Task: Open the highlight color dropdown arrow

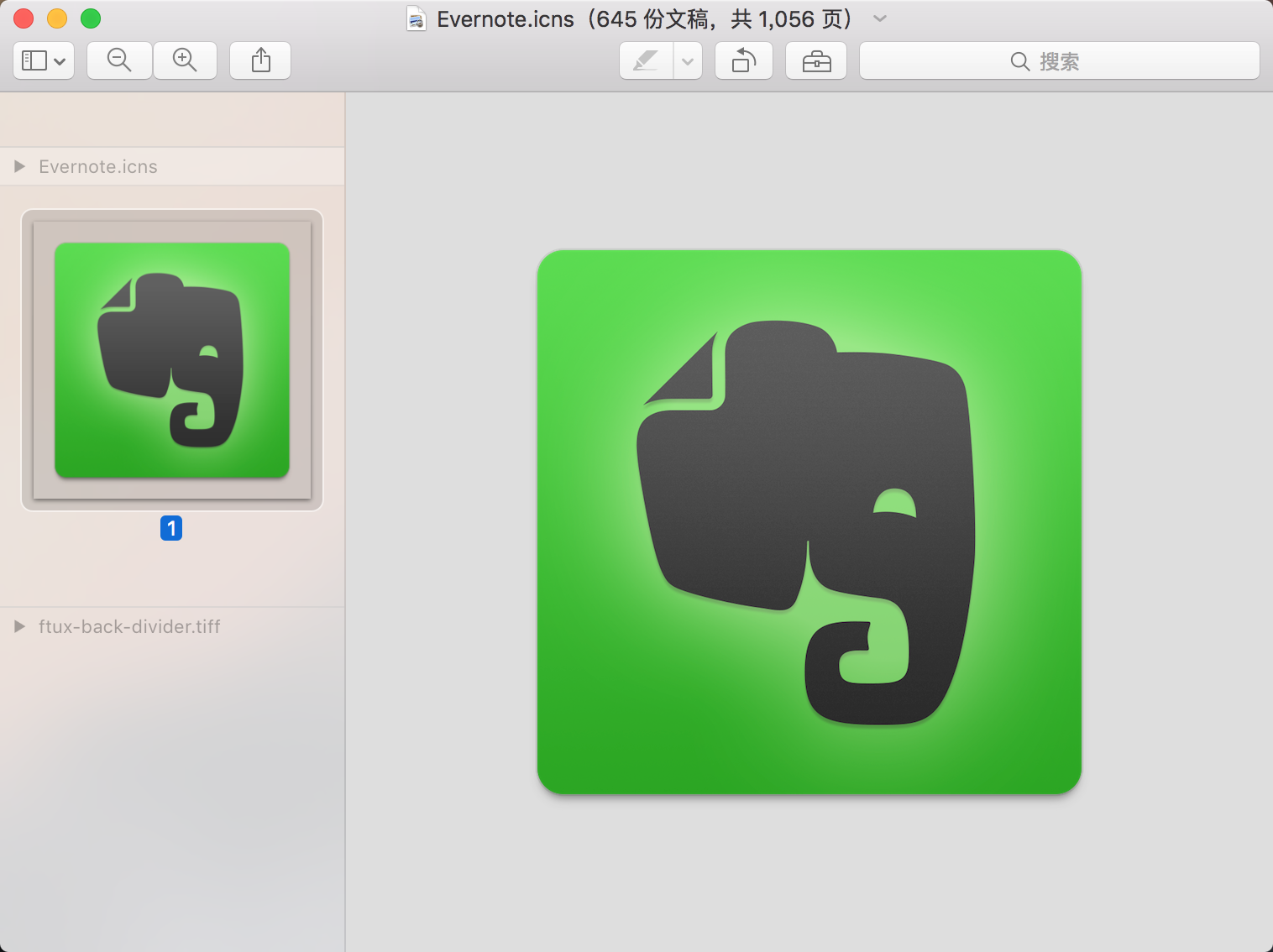Action: point(688,60)
